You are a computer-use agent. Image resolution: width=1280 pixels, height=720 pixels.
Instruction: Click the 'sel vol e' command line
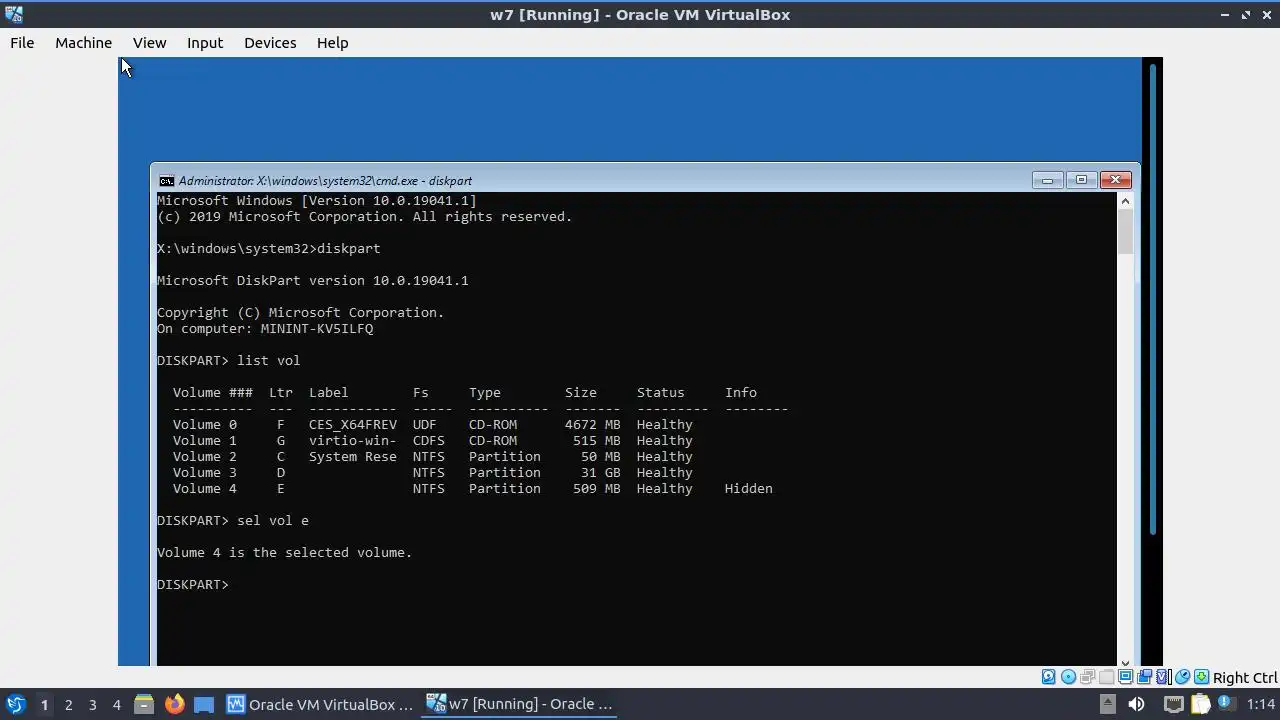(x=233, y=521)
